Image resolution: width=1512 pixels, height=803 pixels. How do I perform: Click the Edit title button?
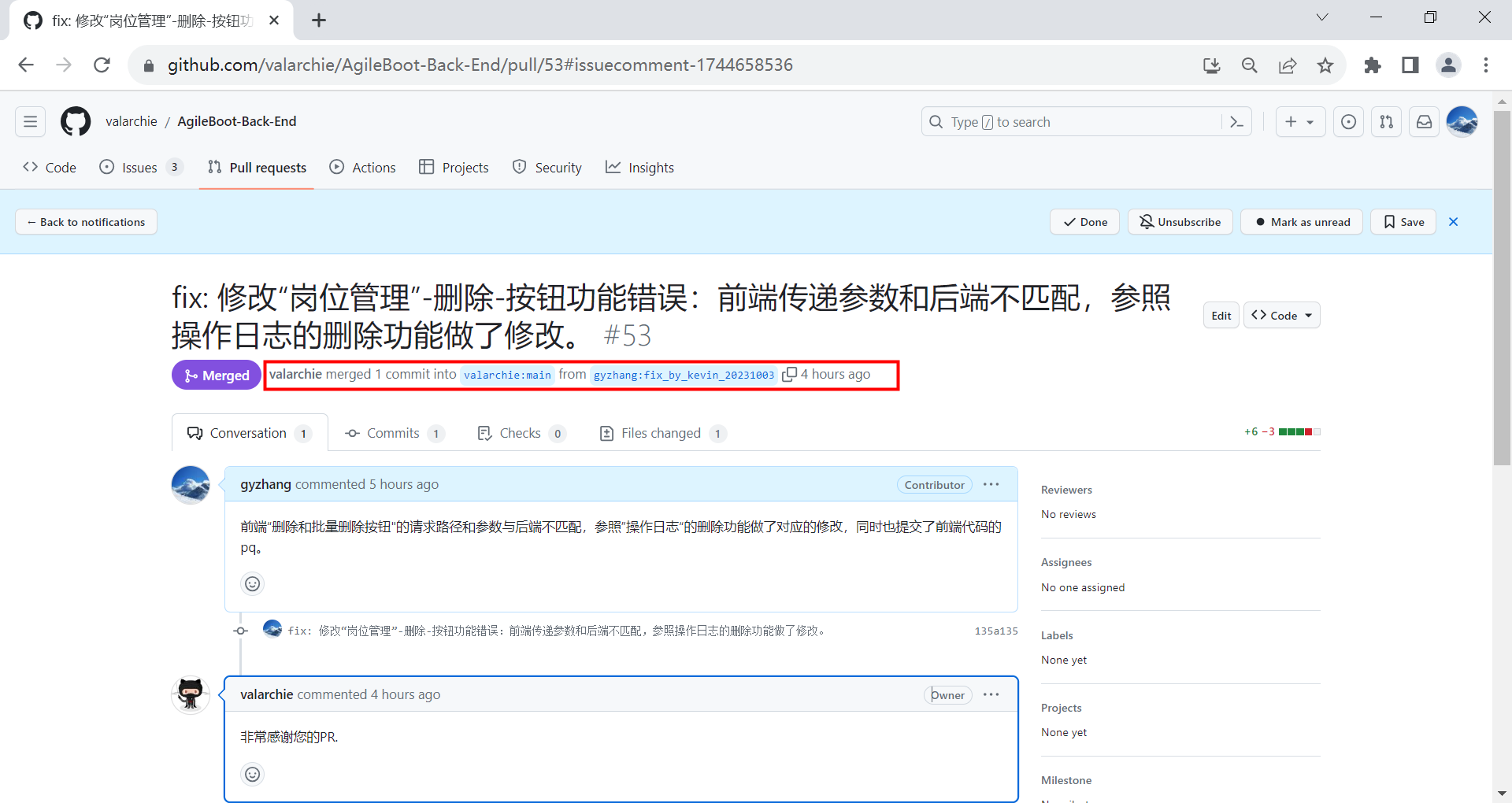(x=1221, y=316)
